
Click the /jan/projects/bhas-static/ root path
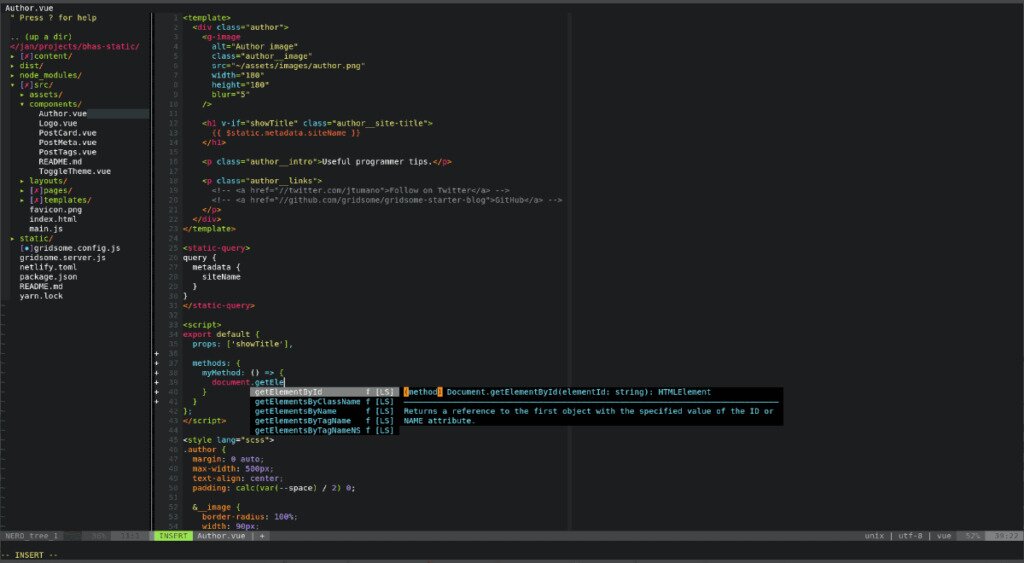click(75, 47)
